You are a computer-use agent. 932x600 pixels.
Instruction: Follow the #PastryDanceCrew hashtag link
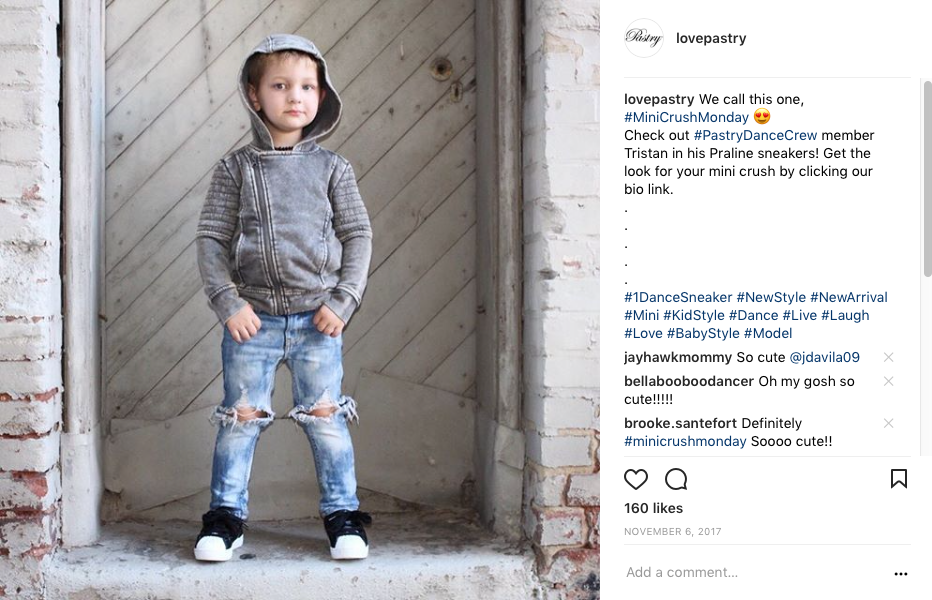pos(755,136)
